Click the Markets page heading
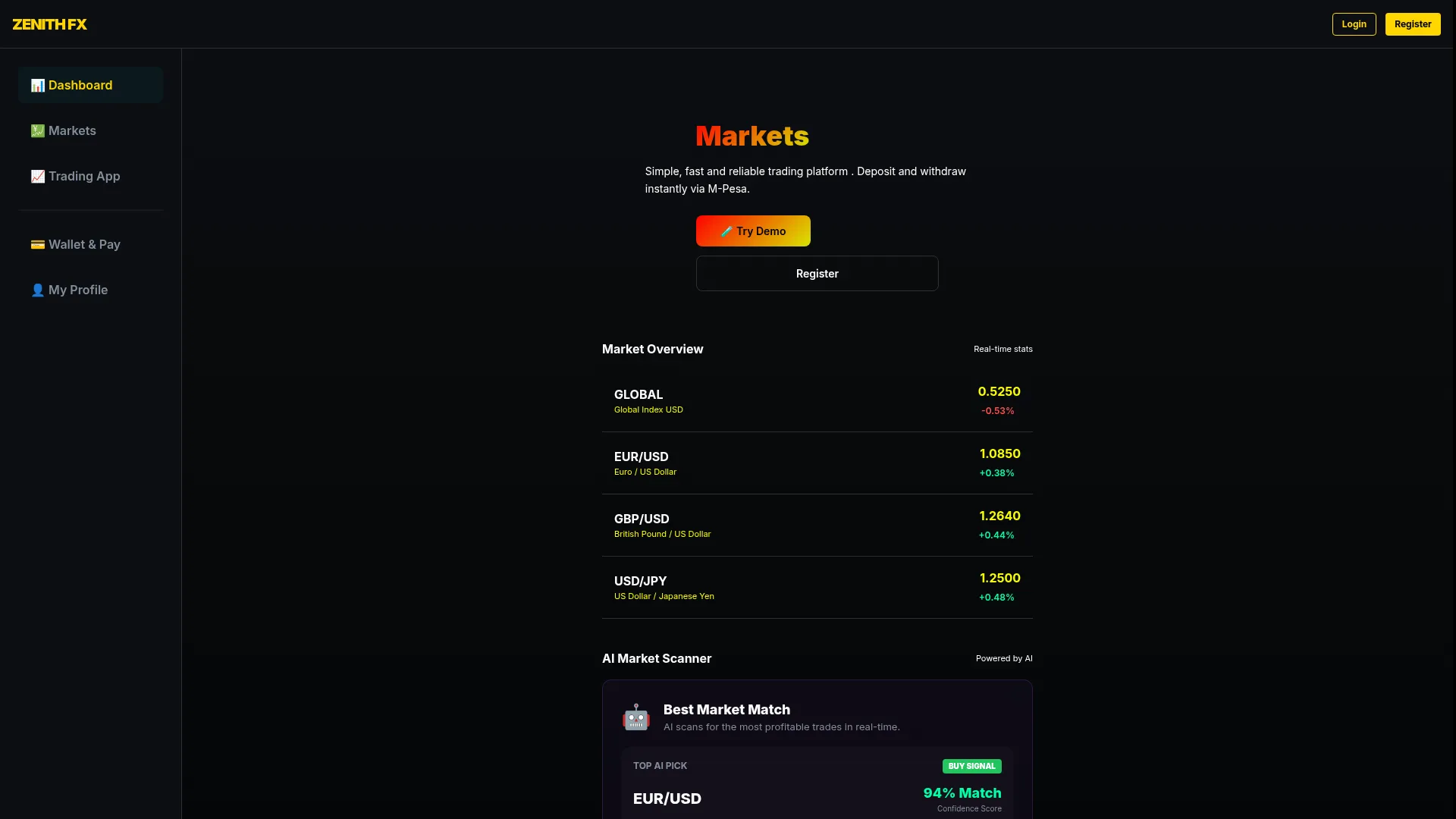The width and height of the screenshot is (1456, 819). pos(752,136)
